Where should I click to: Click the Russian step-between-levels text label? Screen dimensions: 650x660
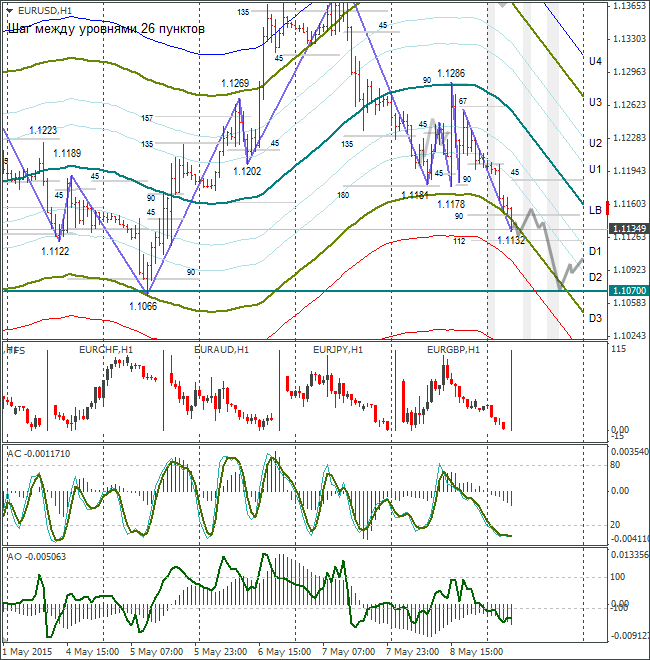pos(106,29)
